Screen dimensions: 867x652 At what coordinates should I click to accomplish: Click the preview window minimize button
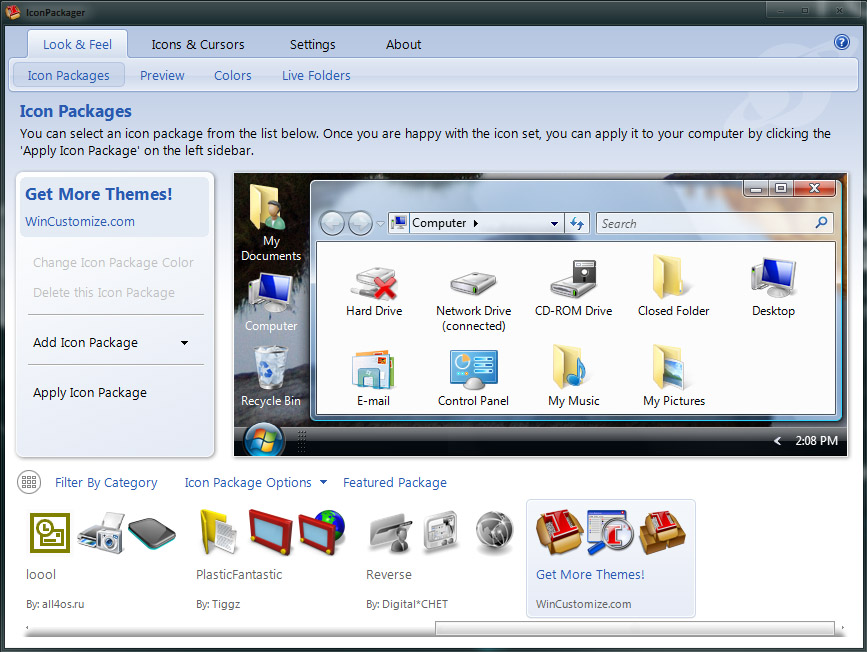pos(756,189)
